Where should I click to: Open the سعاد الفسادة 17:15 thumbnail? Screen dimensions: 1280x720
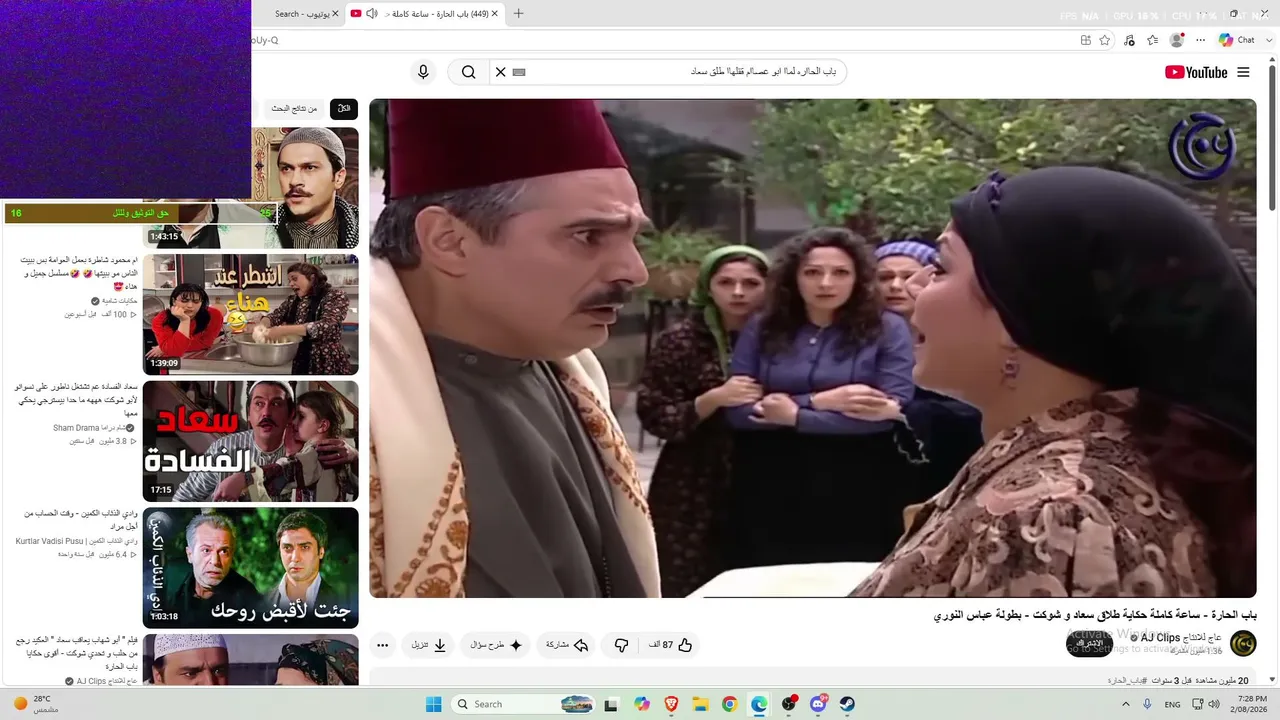pyautogui.click(x=250, y=441)
